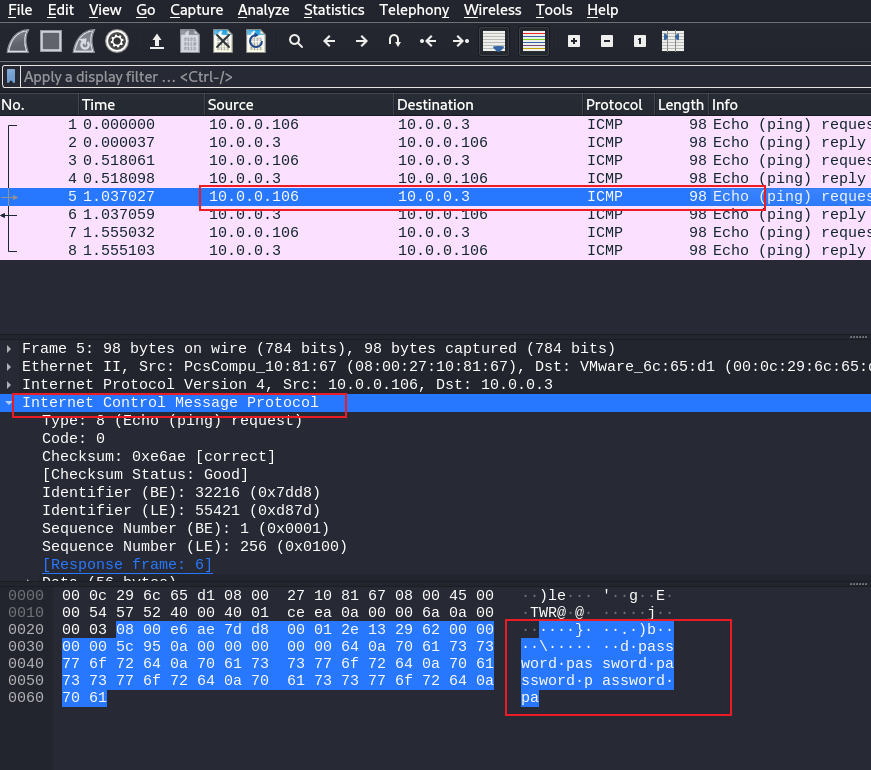This screenshot has height=770, width=871.
Task: Sort by the Source column header
Action: [x=299, y=105]
